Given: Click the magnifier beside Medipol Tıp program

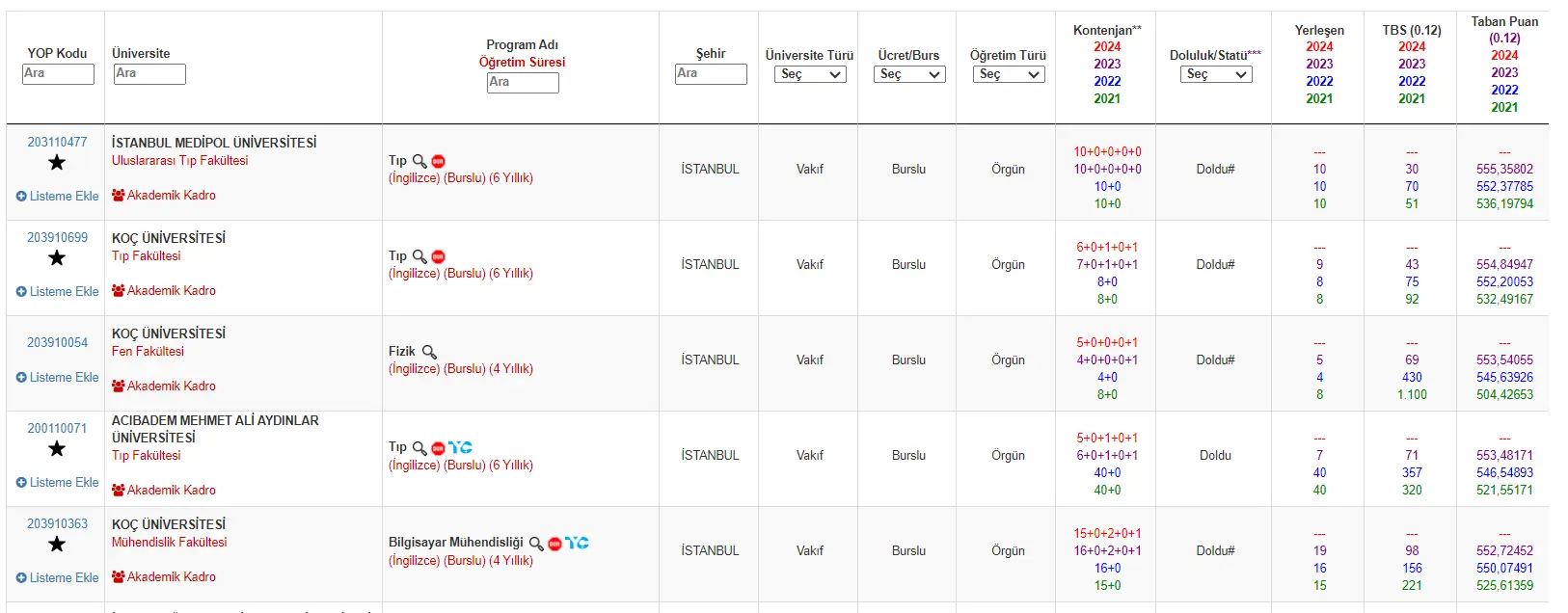Looking at the screenshot, I should (x=419, y=161).
